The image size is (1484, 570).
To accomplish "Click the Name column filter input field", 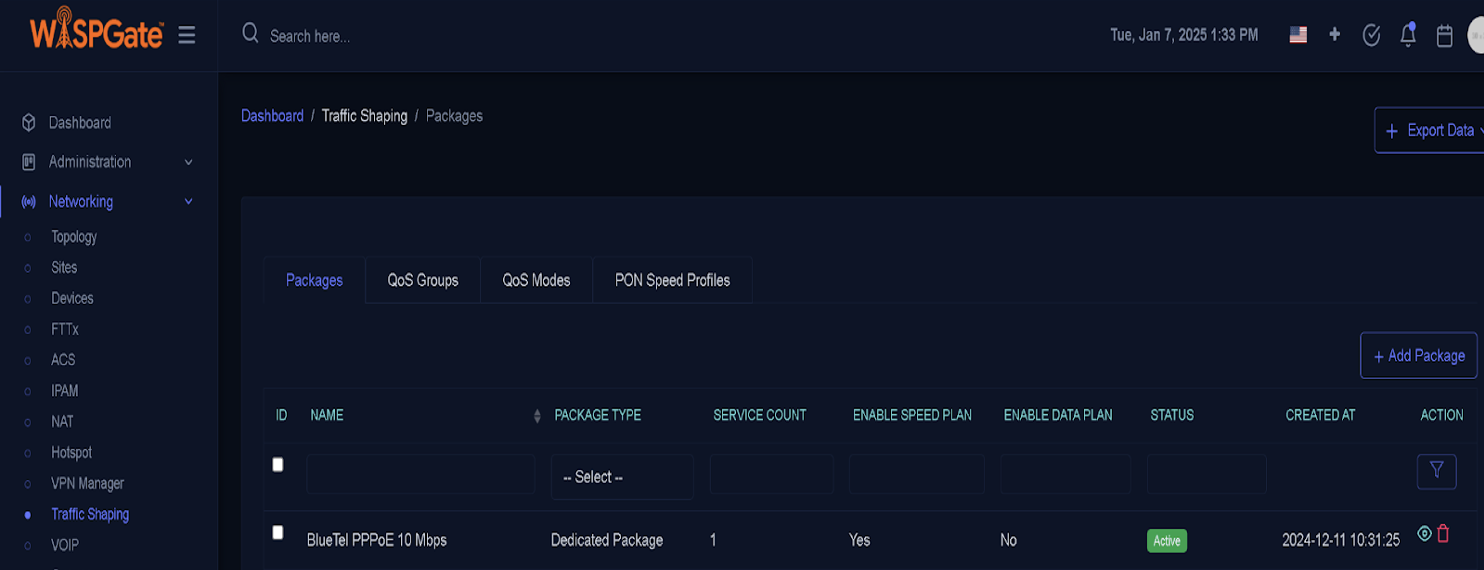I will (421, 474).
